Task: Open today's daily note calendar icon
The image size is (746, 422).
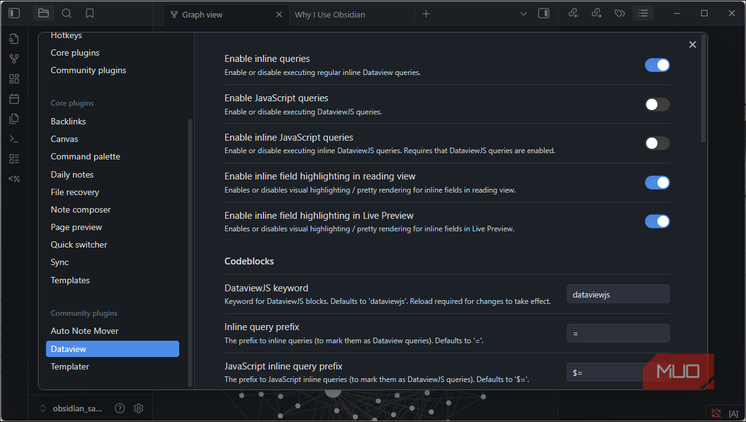Action: (14, 98)
